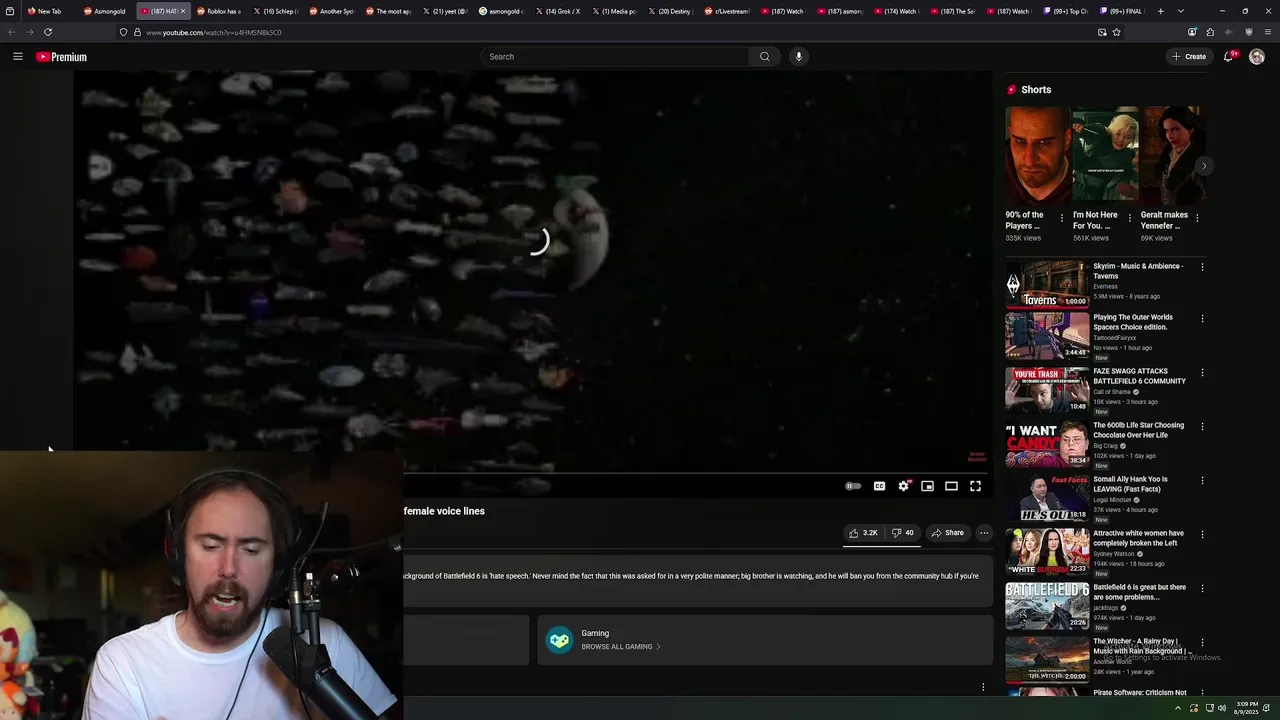Viewport: 1280px width, 720px height.
Task: Open options for Playing The Outer Worlds video
Action: point(1202,319)
